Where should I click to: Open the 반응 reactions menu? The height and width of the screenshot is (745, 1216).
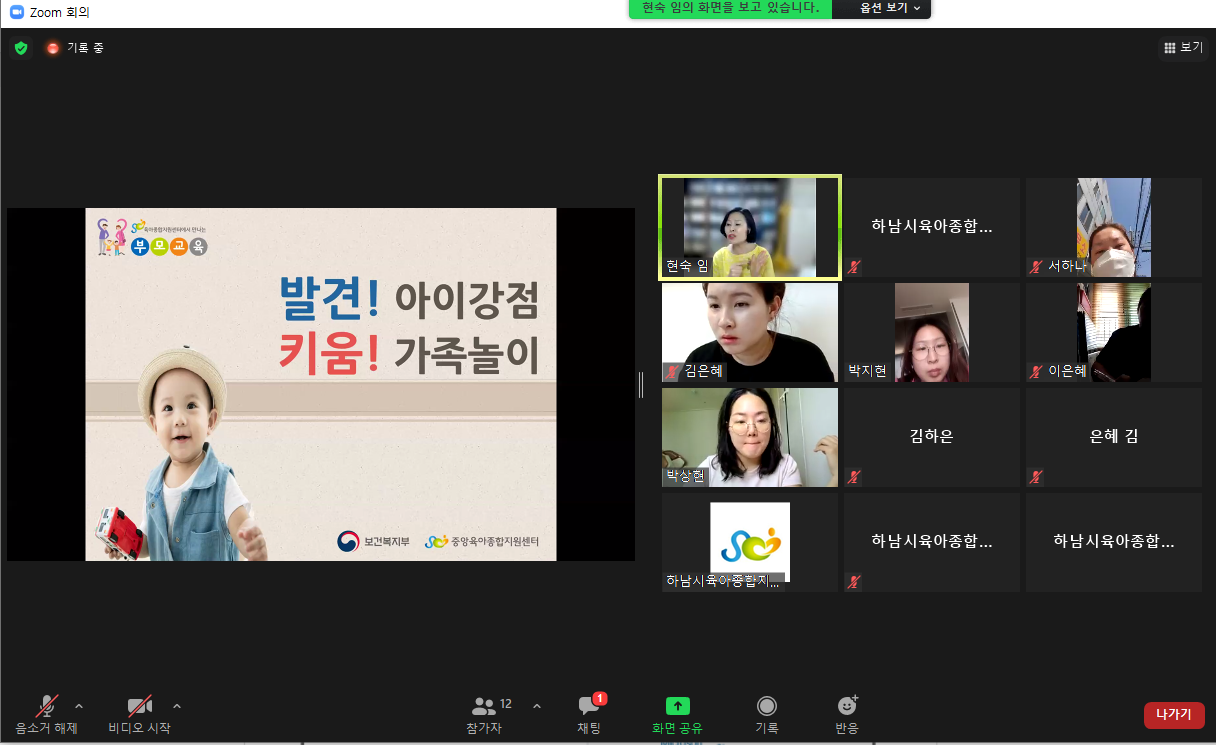pyautogui.click(x=847, y=715)
